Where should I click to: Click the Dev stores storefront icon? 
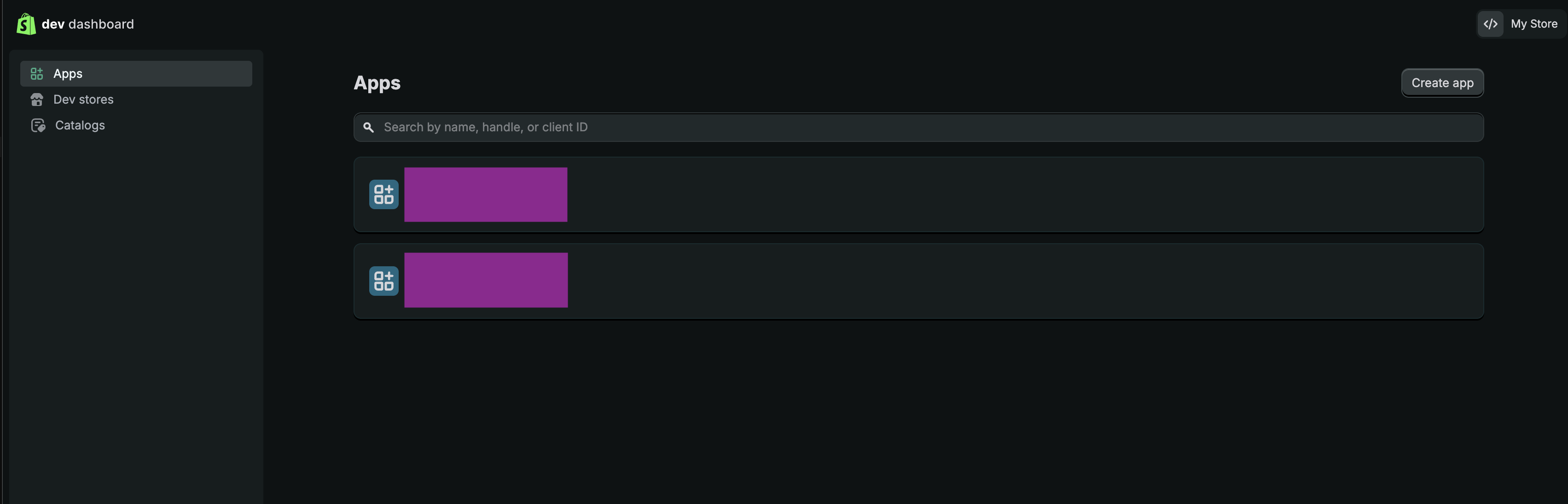[x=36, y=100]
